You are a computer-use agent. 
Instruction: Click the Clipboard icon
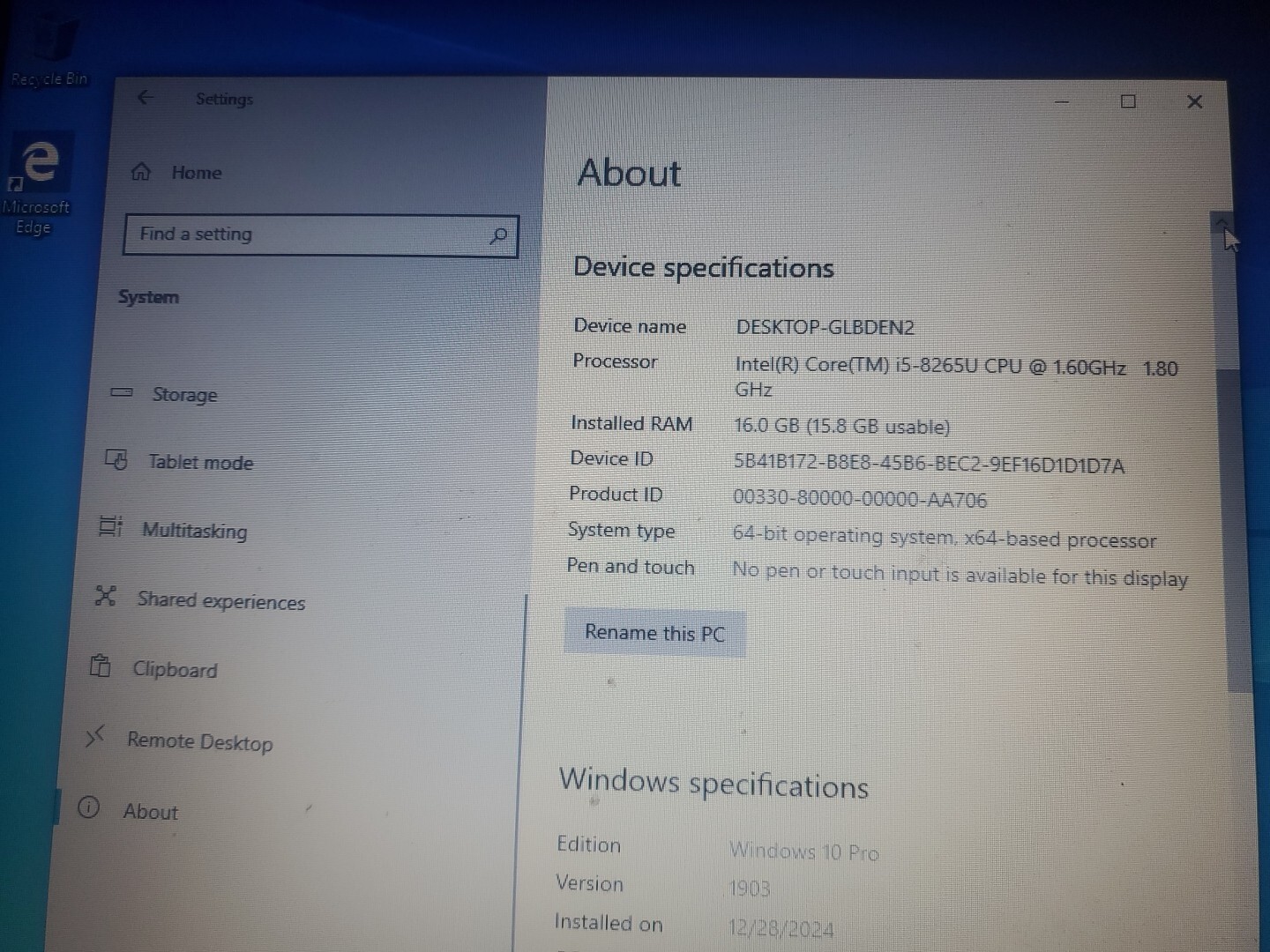pyautogui.click(x=101, y=666)
